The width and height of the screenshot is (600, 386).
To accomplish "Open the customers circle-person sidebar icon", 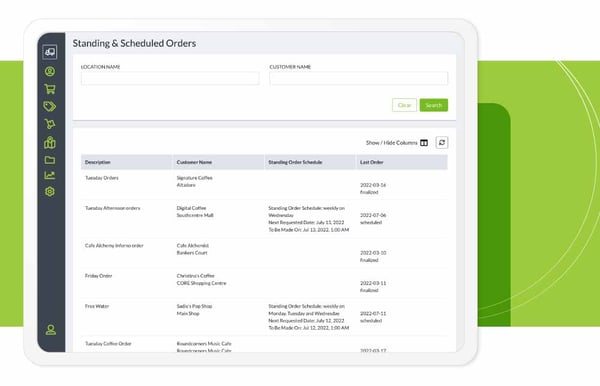I will (50, 72).
